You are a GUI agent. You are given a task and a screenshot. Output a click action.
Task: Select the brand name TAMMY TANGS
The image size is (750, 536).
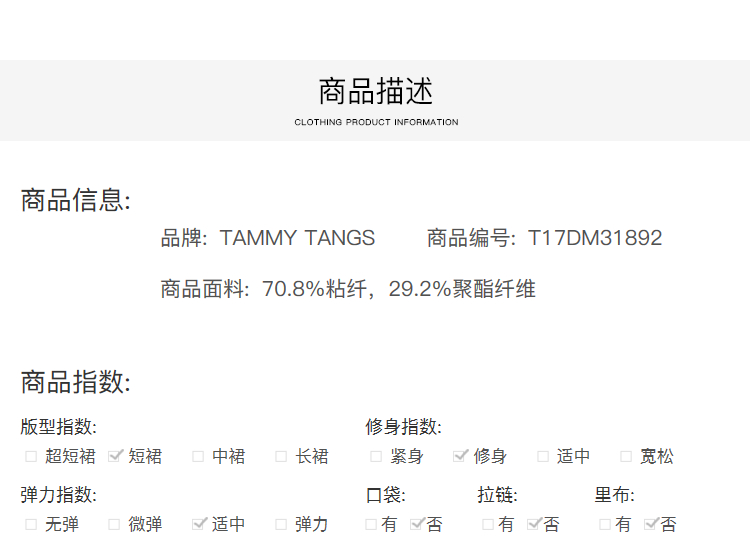click(297, 238)
